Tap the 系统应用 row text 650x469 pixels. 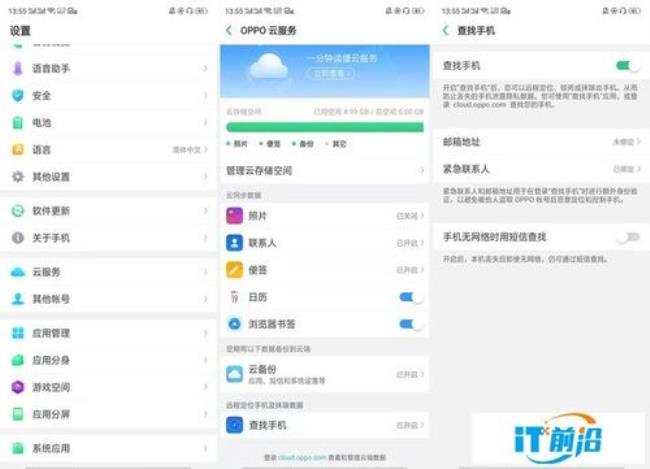[x=51, y=448]
